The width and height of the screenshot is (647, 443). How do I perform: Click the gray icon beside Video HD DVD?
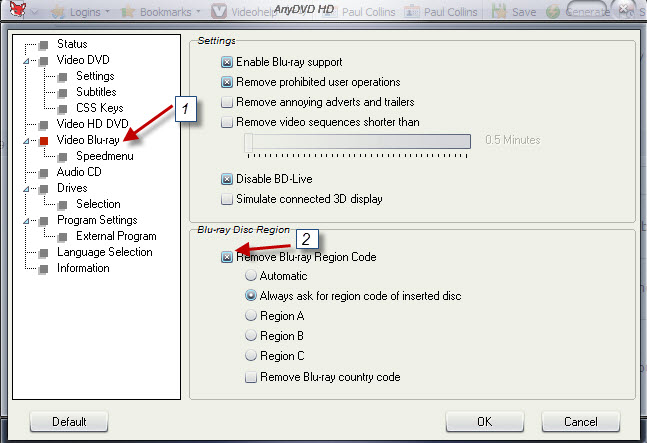pos(43,125)
